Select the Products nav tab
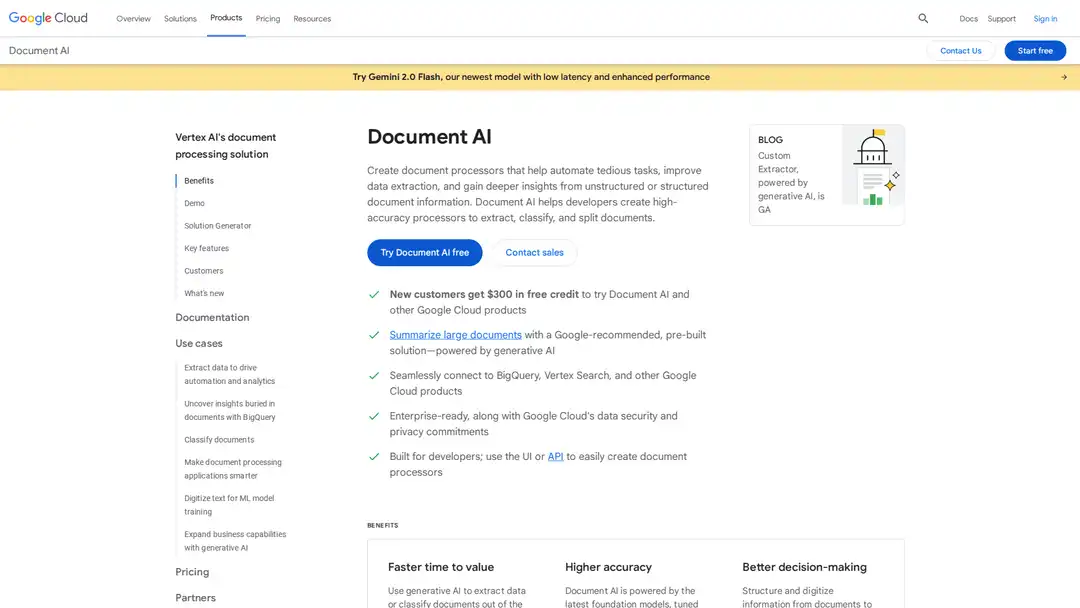 tap(226, 18)
